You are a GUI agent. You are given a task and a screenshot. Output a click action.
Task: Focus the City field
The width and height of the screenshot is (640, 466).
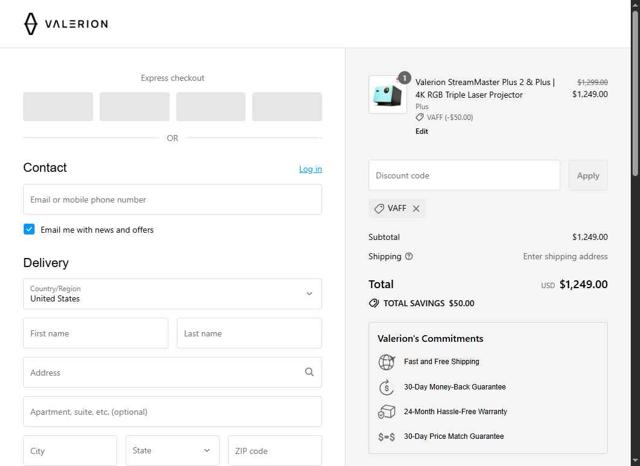(70, 450)
